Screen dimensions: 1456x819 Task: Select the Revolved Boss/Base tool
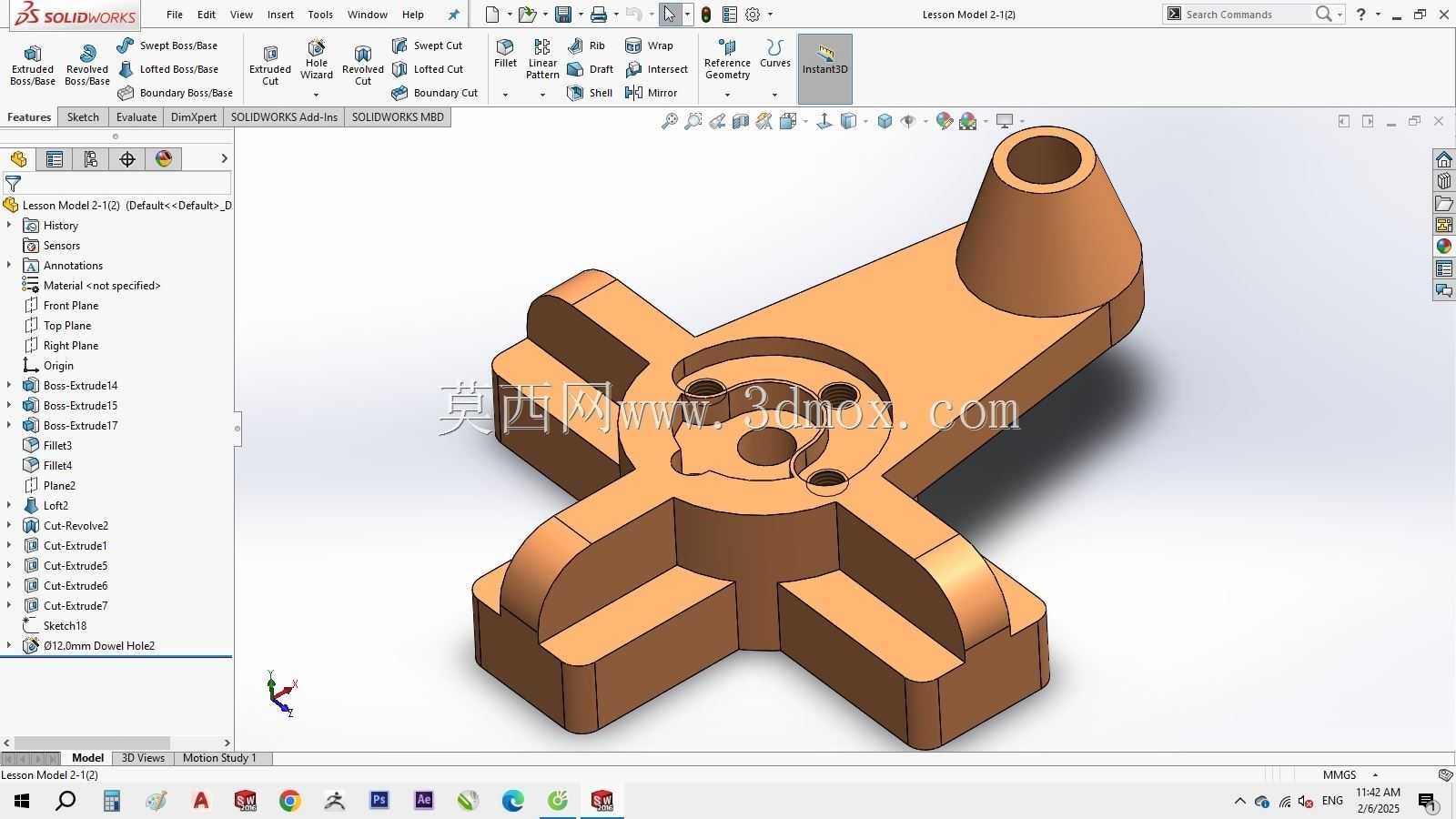(87, 65)
